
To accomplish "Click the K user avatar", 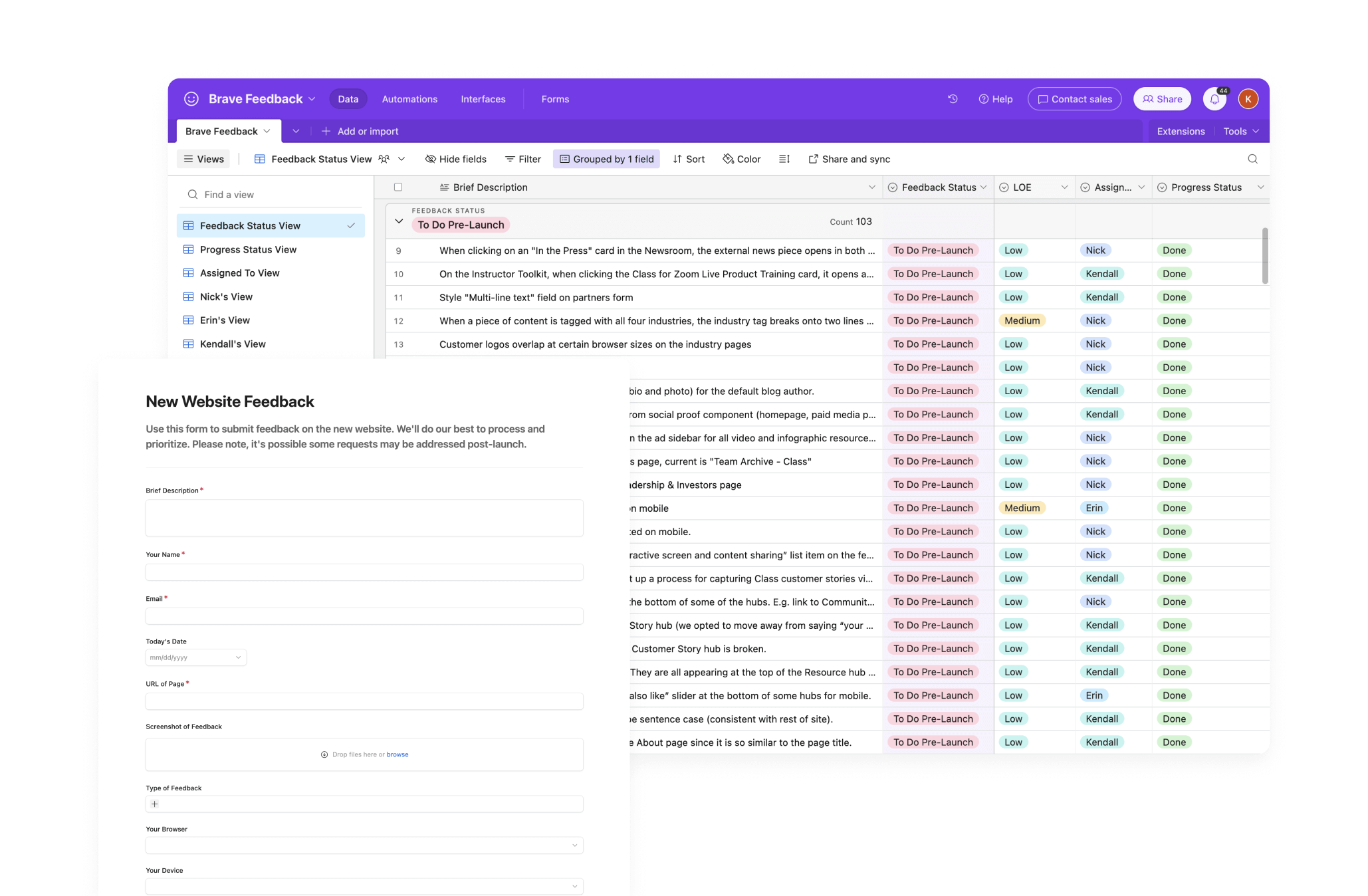I will [x=1248, y=99].
